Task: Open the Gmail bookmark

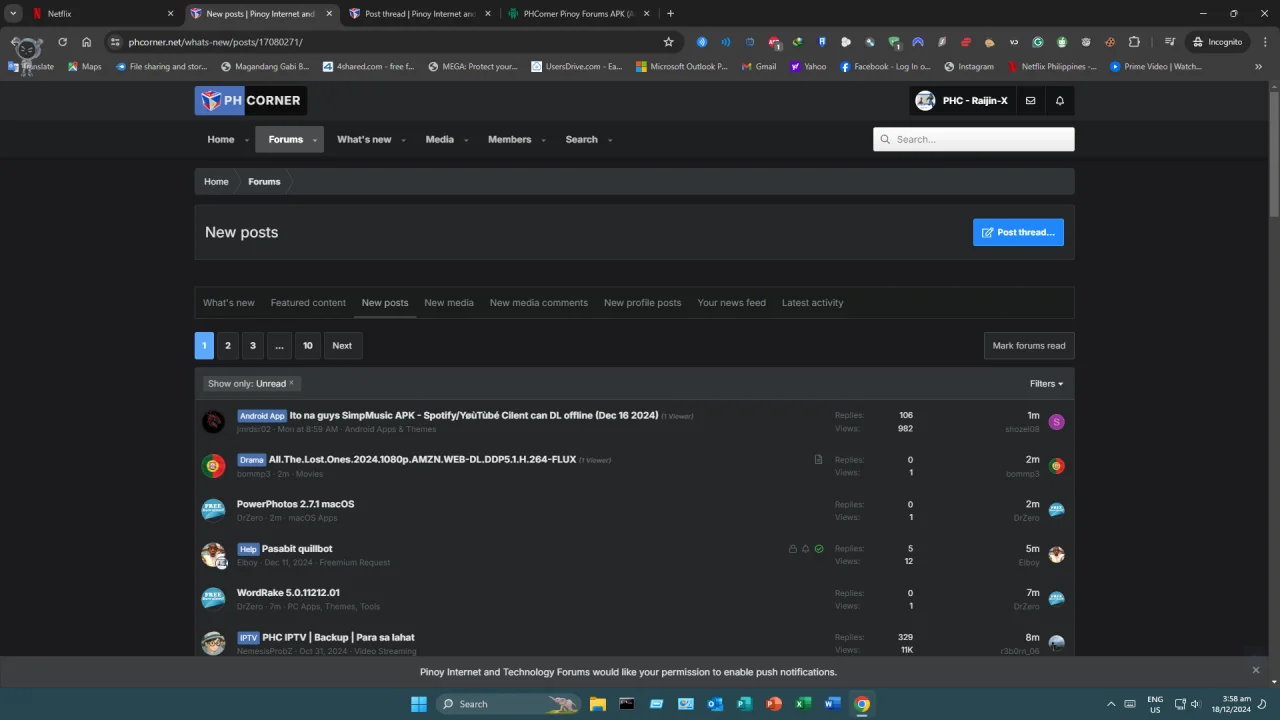Action: pos(759,67)
